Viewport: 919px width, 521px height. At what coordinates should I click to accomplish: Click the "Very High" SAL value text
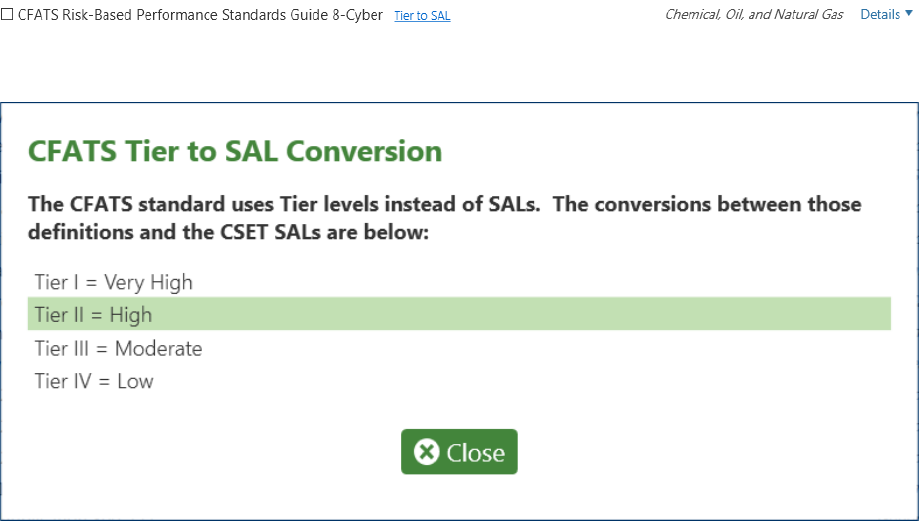coord(148,282)
